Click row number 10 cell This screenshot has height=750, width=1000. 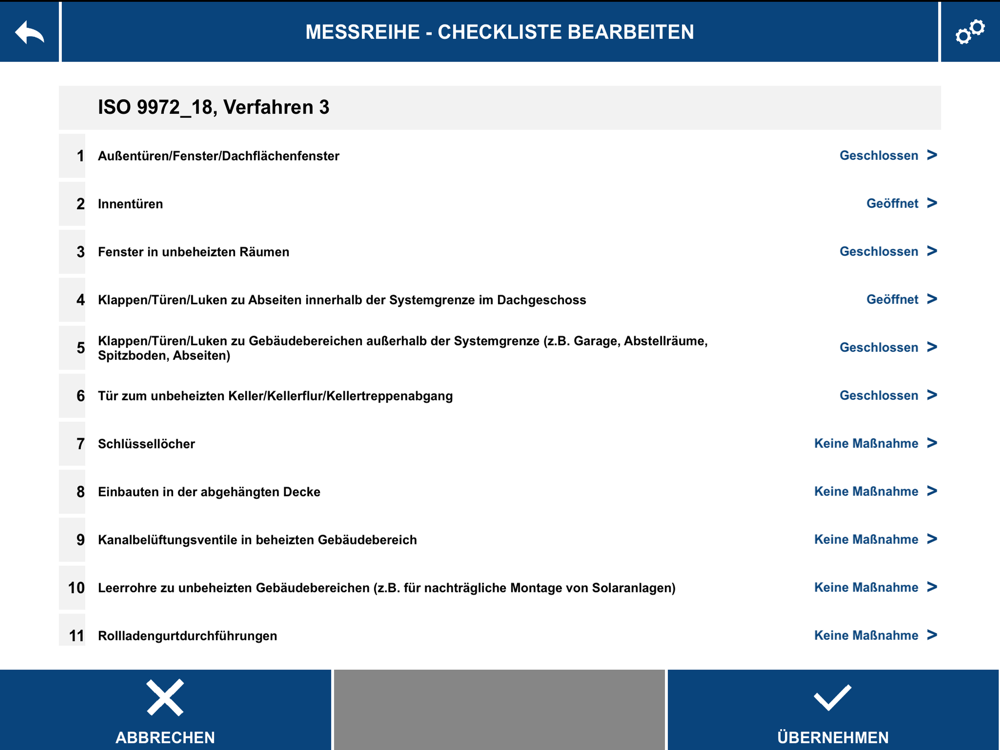coord(72,587)
